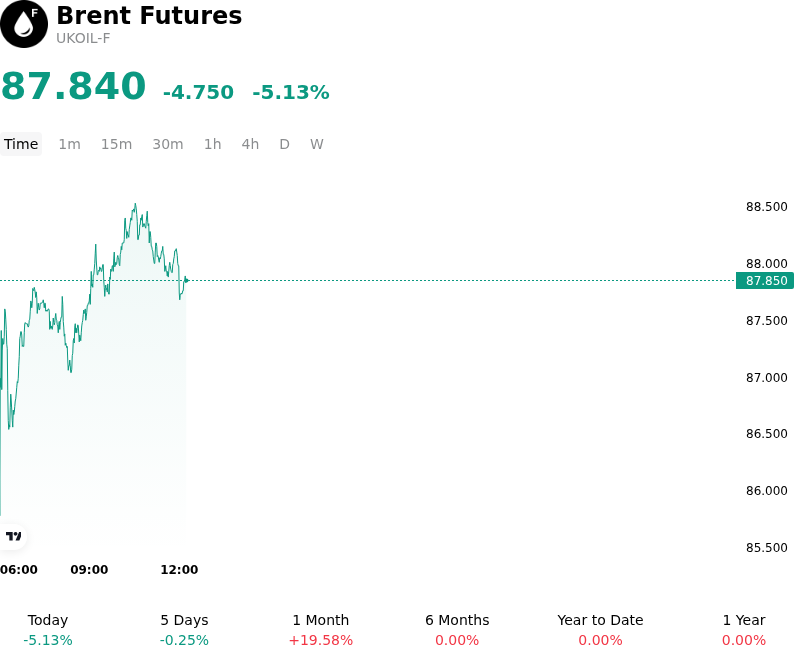Choose the 1h chart interval
800x660 pixels.
point(213,144)
